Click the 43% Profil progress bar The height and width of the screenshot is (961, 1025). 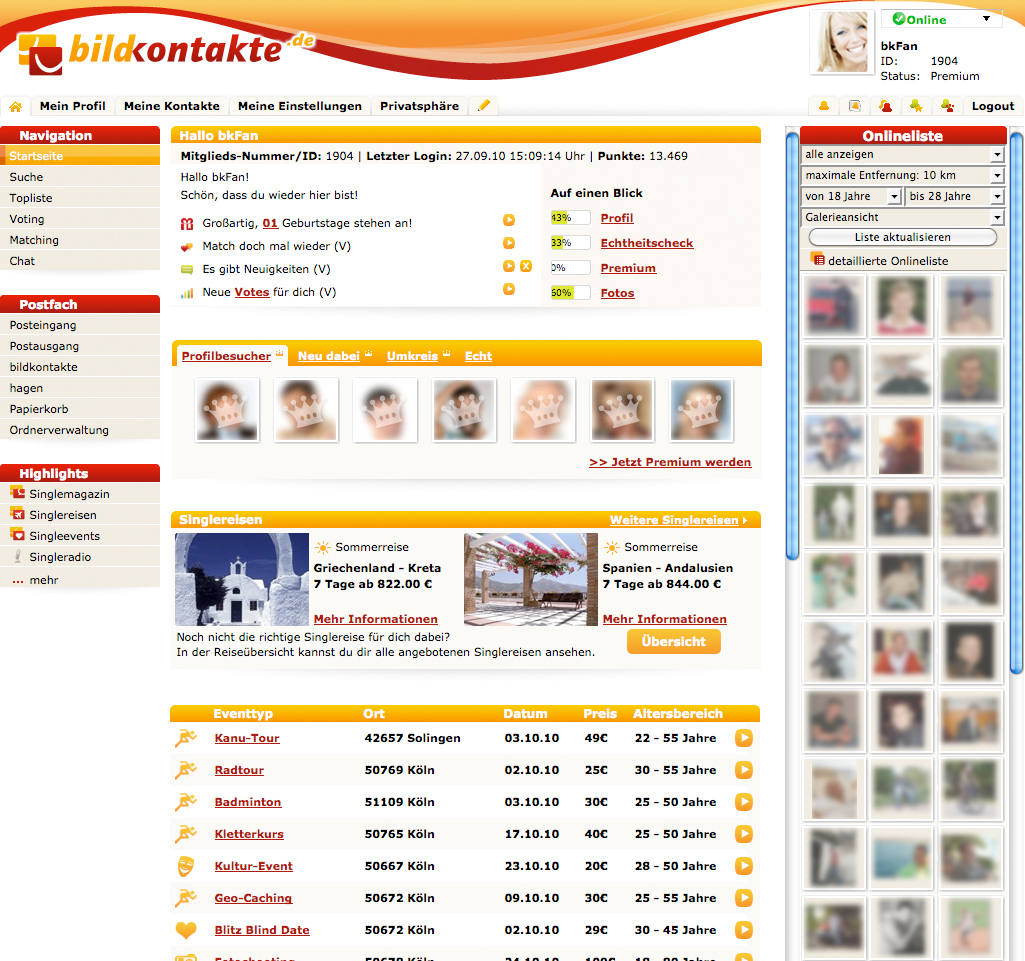(571, 218)
